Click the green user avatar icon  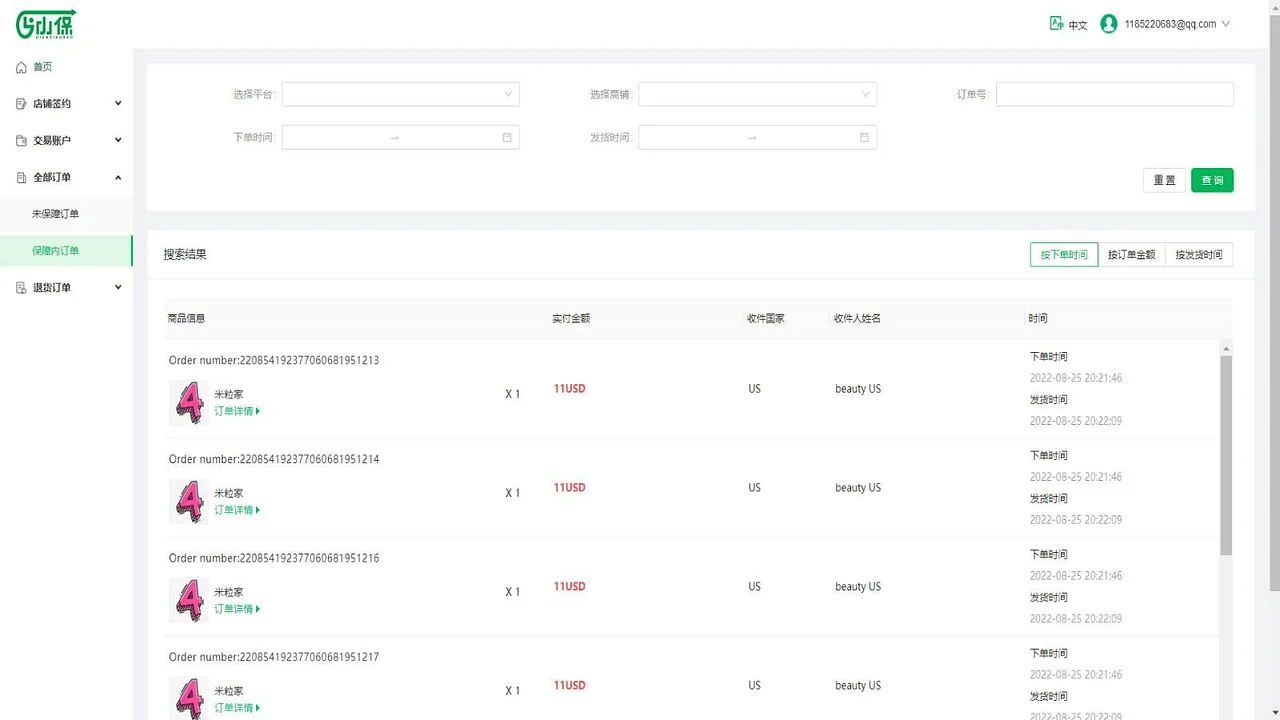1108,23
